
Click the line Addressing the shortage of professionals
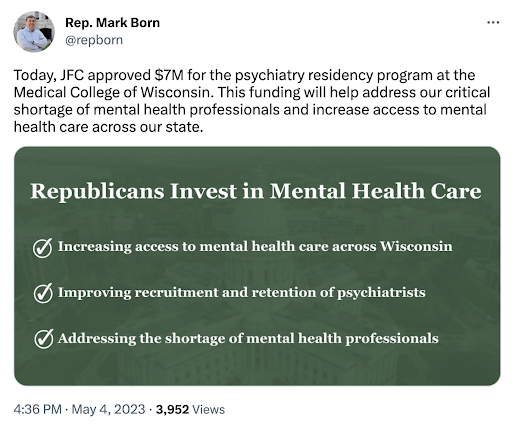click(x=248, y=338)
